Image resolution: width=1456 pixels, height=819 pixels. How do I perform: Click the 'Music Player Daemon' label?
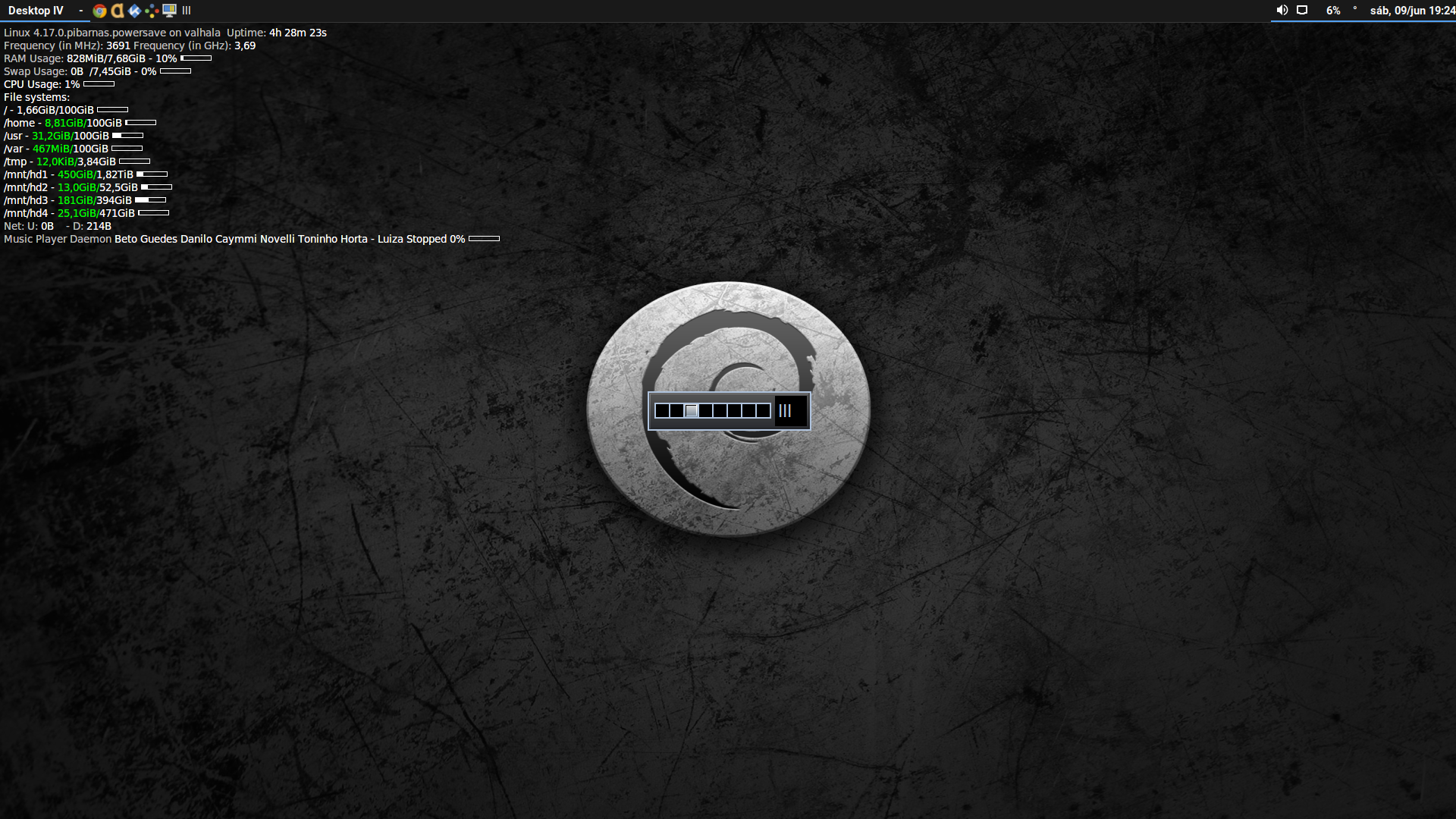(x=58, y=239)
